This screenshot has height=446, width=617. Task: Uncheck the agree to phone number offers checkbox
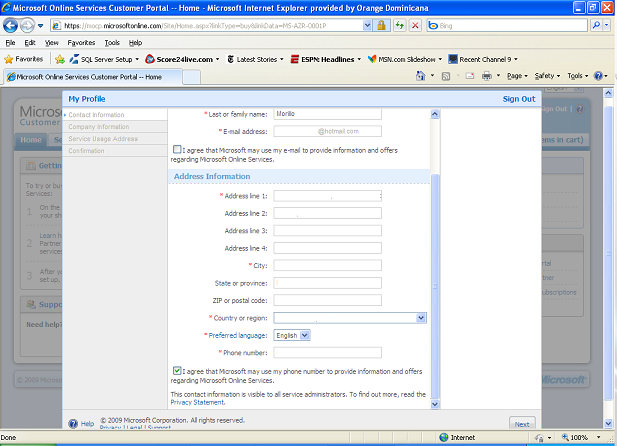(177, 371)
